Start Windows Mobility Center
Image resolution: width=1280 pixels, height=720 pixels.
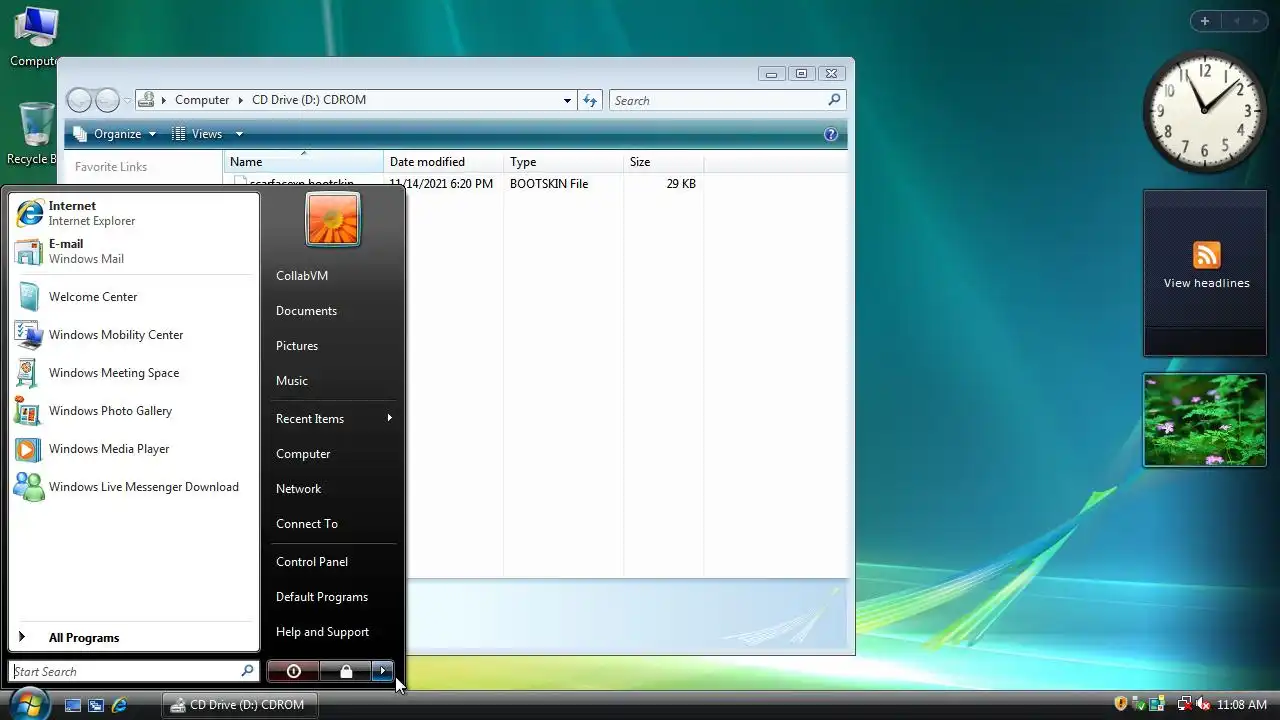point(132,335)
